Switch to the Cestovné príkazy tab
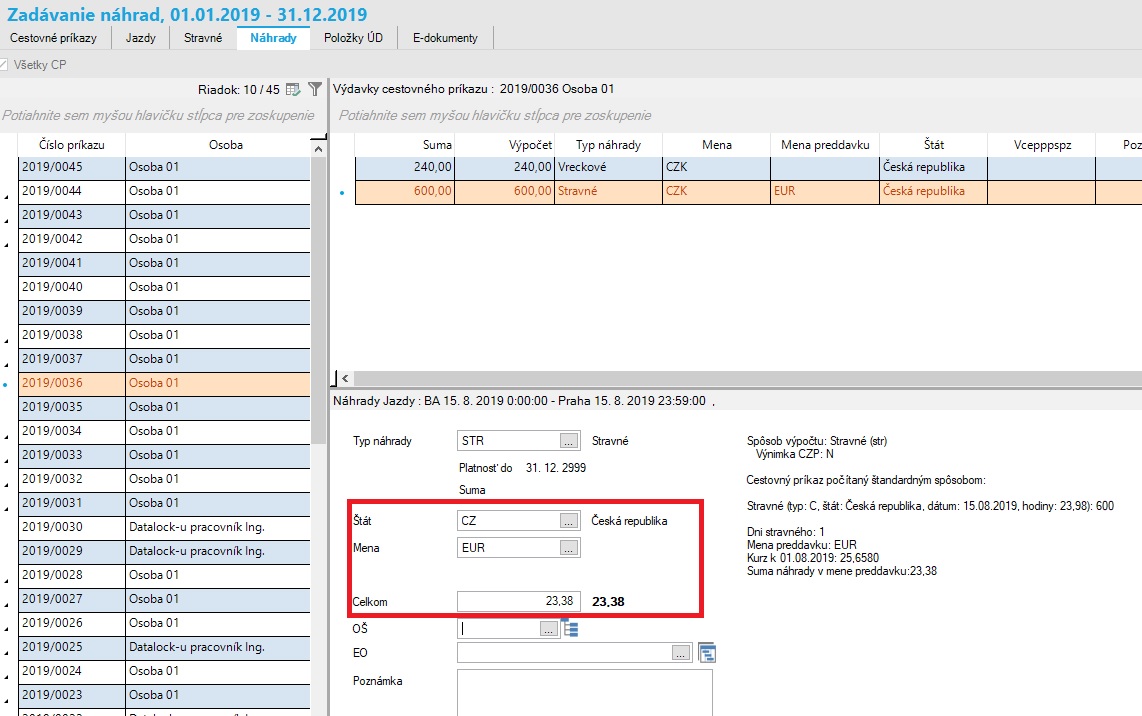The height and width of the screenshot is (716, 1142). click(x=53, y=38)
